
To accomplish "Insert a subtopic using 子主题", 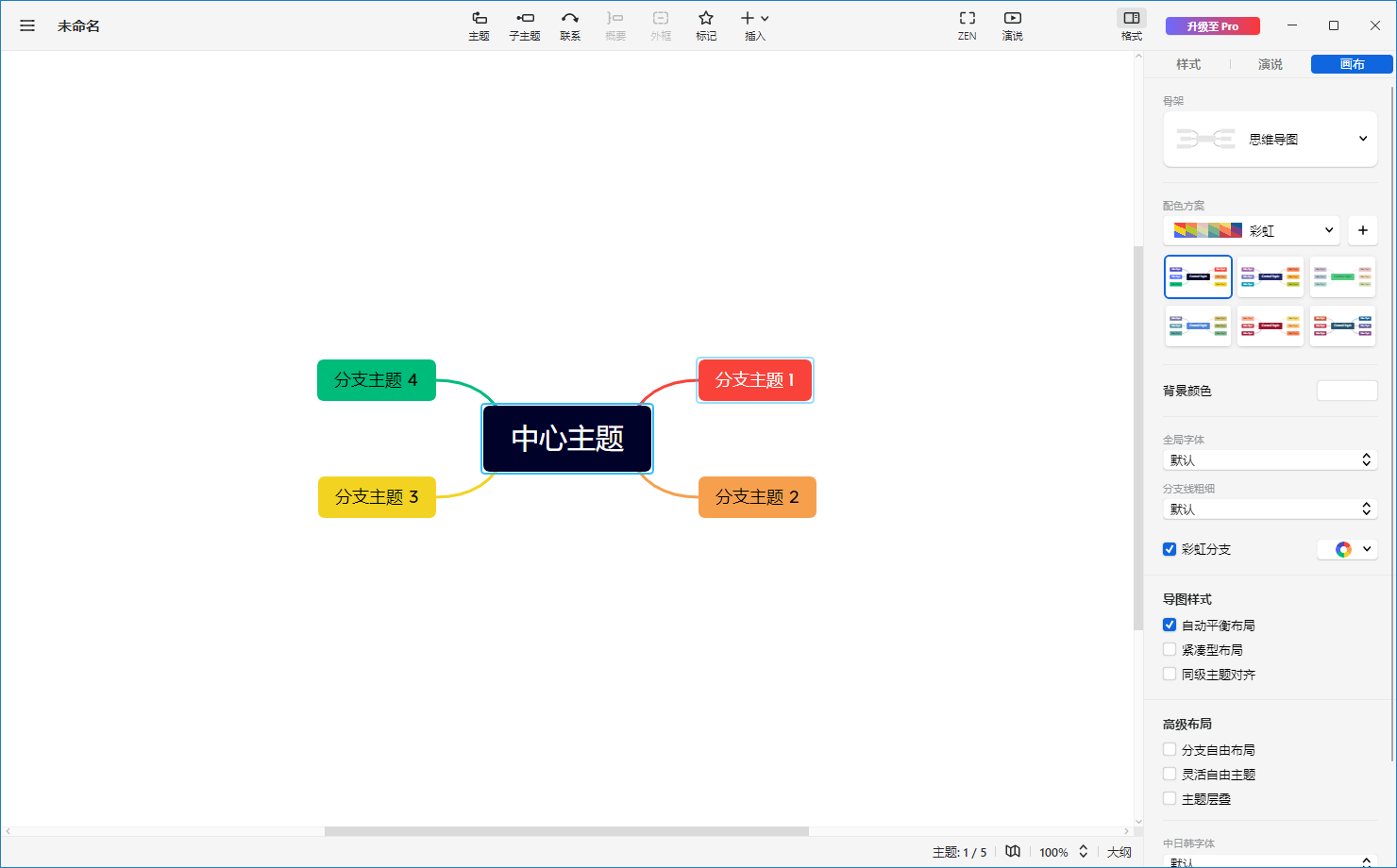I will click(525, 25).
